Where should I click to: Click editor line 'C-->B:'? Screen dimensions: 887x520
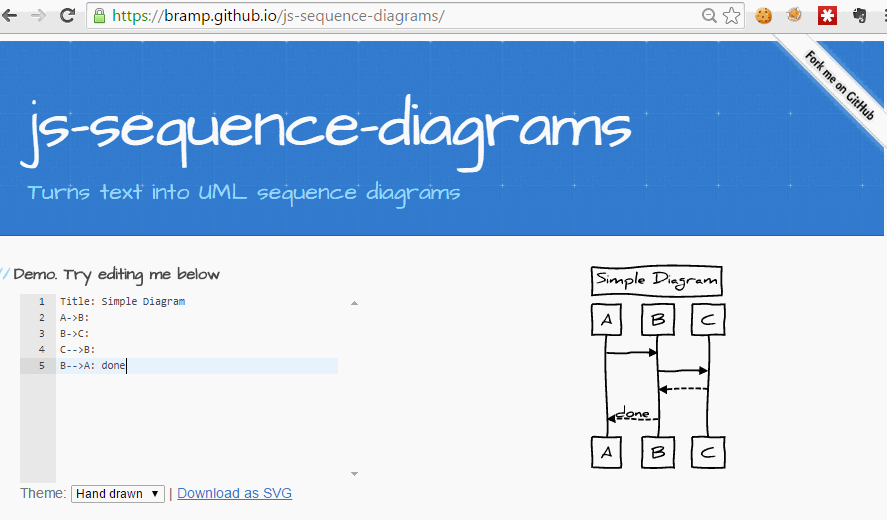click(77, 349)
